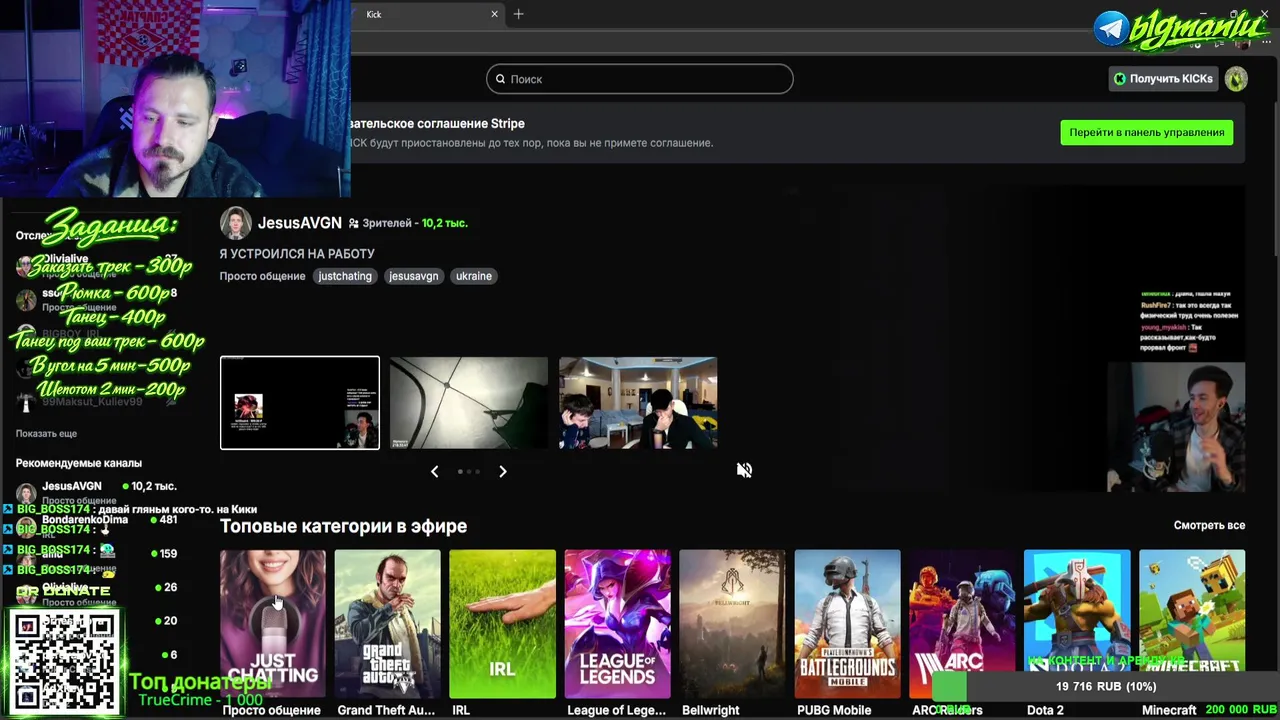Expand Показать еще in followed channels
The width and height of the screenshot is (1280, 720).
click(46, 433)
